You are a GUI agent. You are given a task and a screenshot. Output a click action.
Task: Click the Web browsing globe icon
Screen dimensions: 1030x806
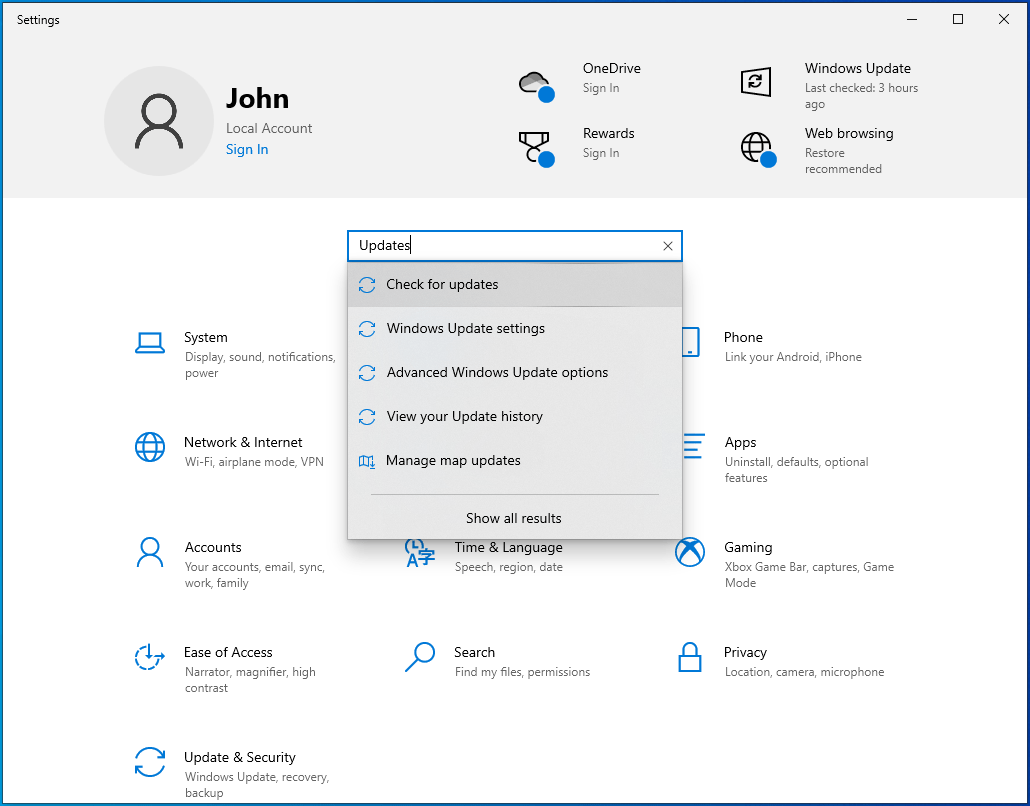(757, 148)
